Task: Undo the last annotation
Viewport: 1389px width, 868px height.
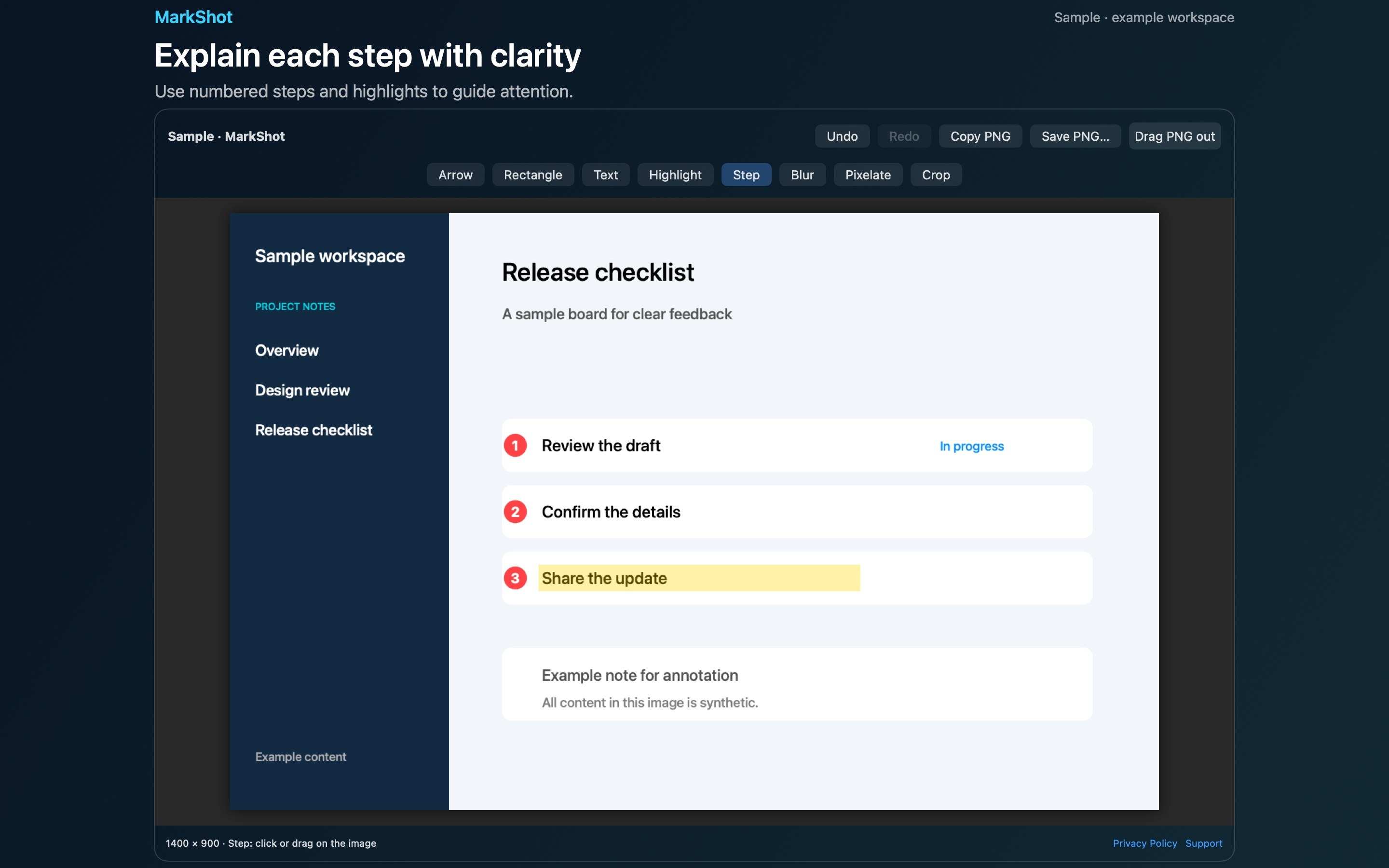Action: click(842, 136)
